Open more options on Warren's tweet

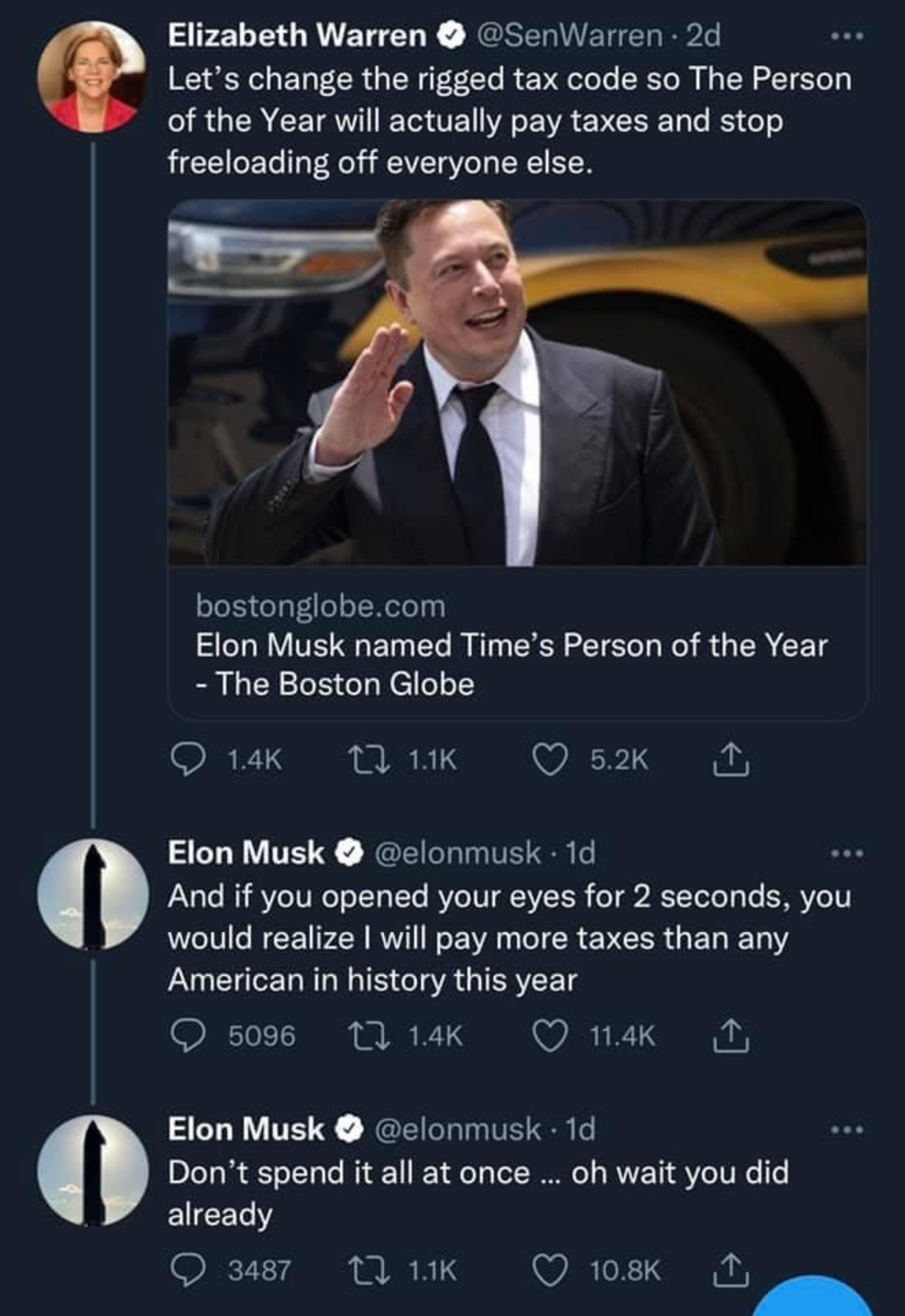tap(847, 36)
